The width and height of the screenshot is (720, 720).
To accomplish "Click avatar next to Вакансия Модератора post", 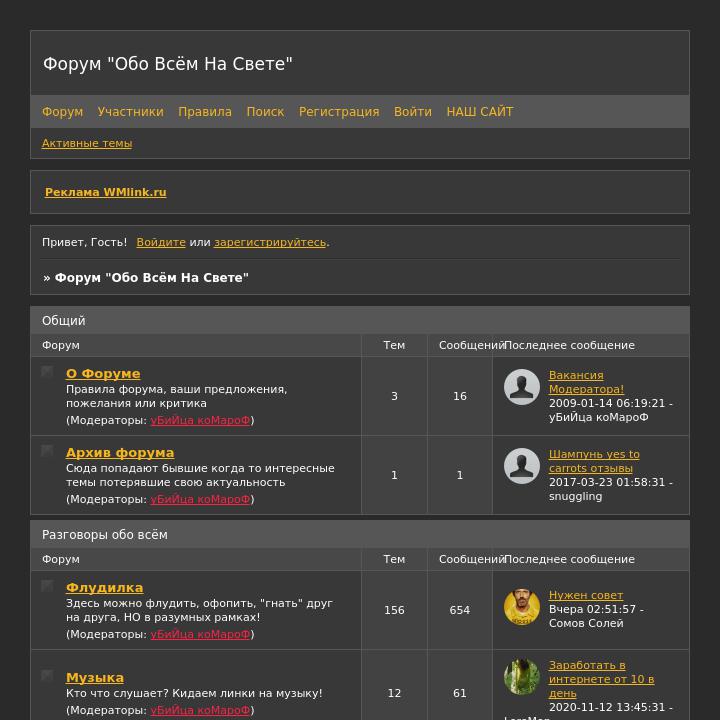I will point(522,387).
